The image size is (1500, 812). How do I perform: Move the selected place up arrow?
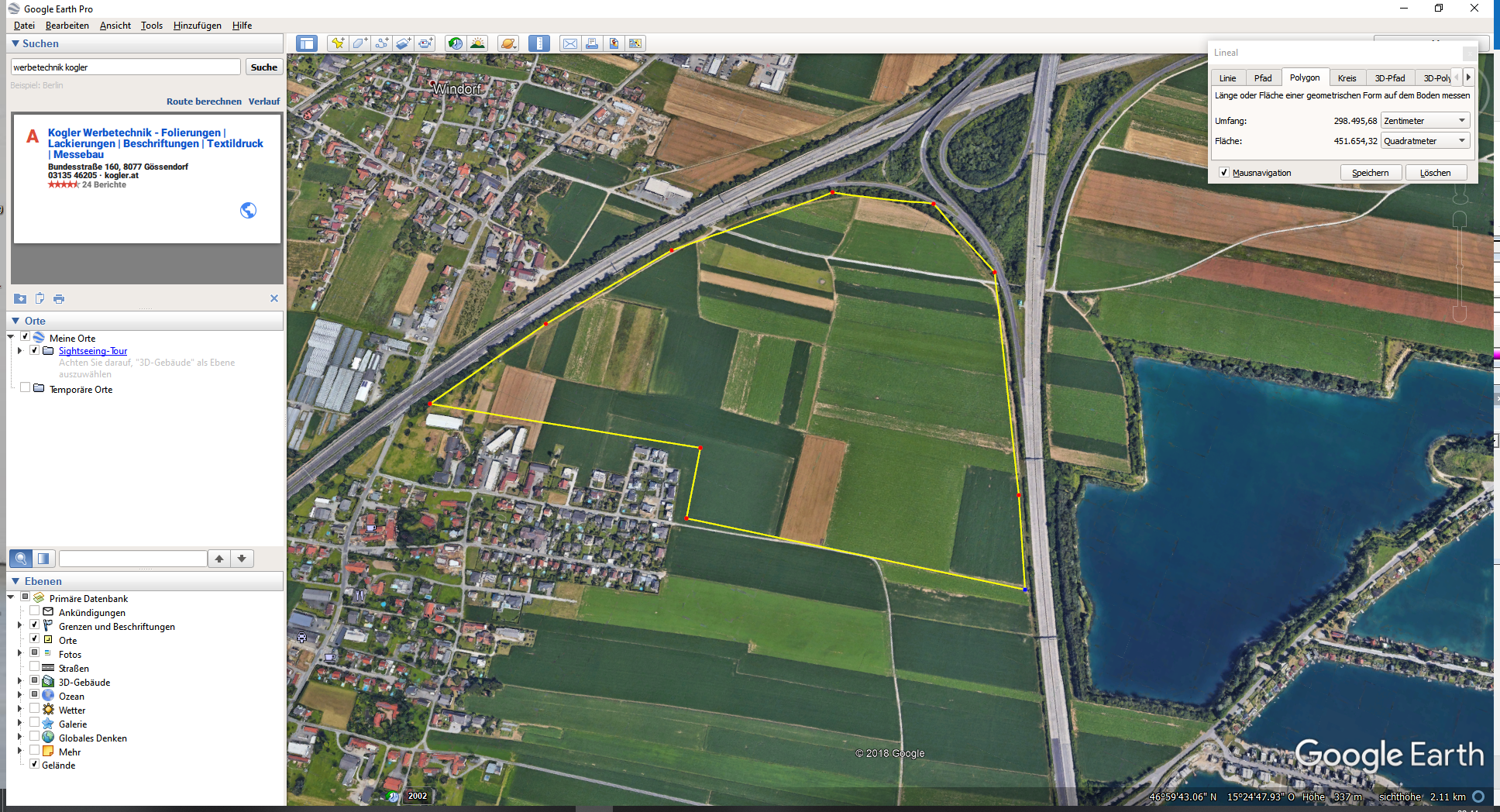pyautogui.click(x=219, y=559)
